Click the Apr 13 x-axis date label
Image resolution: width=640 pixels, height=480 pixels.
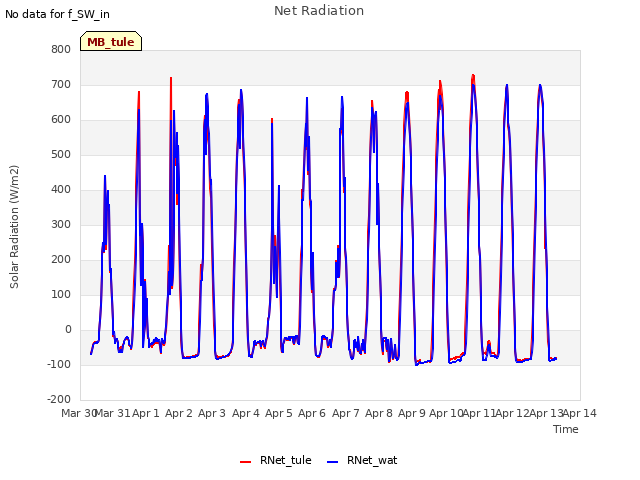pos(546,413)
